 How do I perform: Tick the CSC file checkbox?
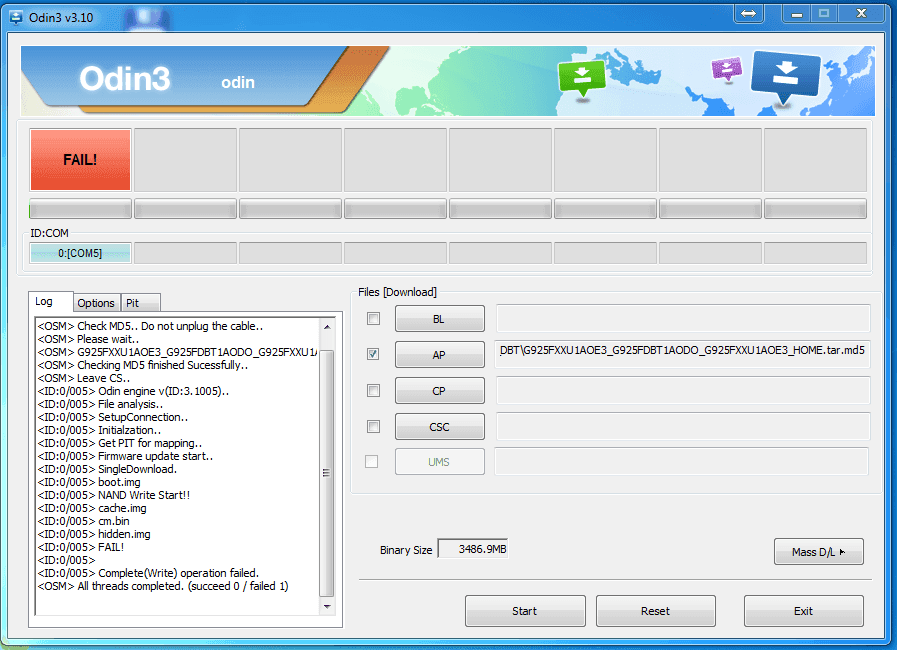pos(374,426)
